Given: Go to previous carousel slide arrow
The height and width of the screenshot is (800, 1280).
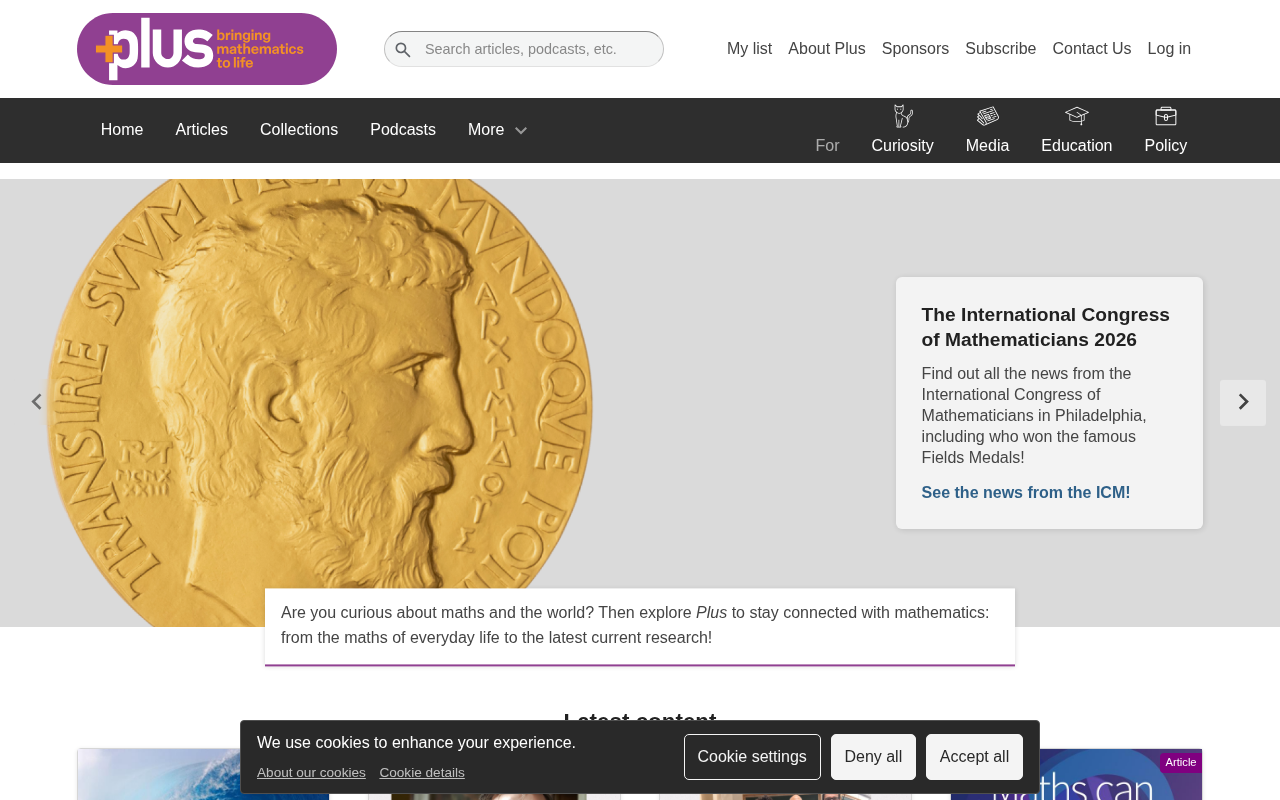Looking at the screenshot, I should 37,402.
